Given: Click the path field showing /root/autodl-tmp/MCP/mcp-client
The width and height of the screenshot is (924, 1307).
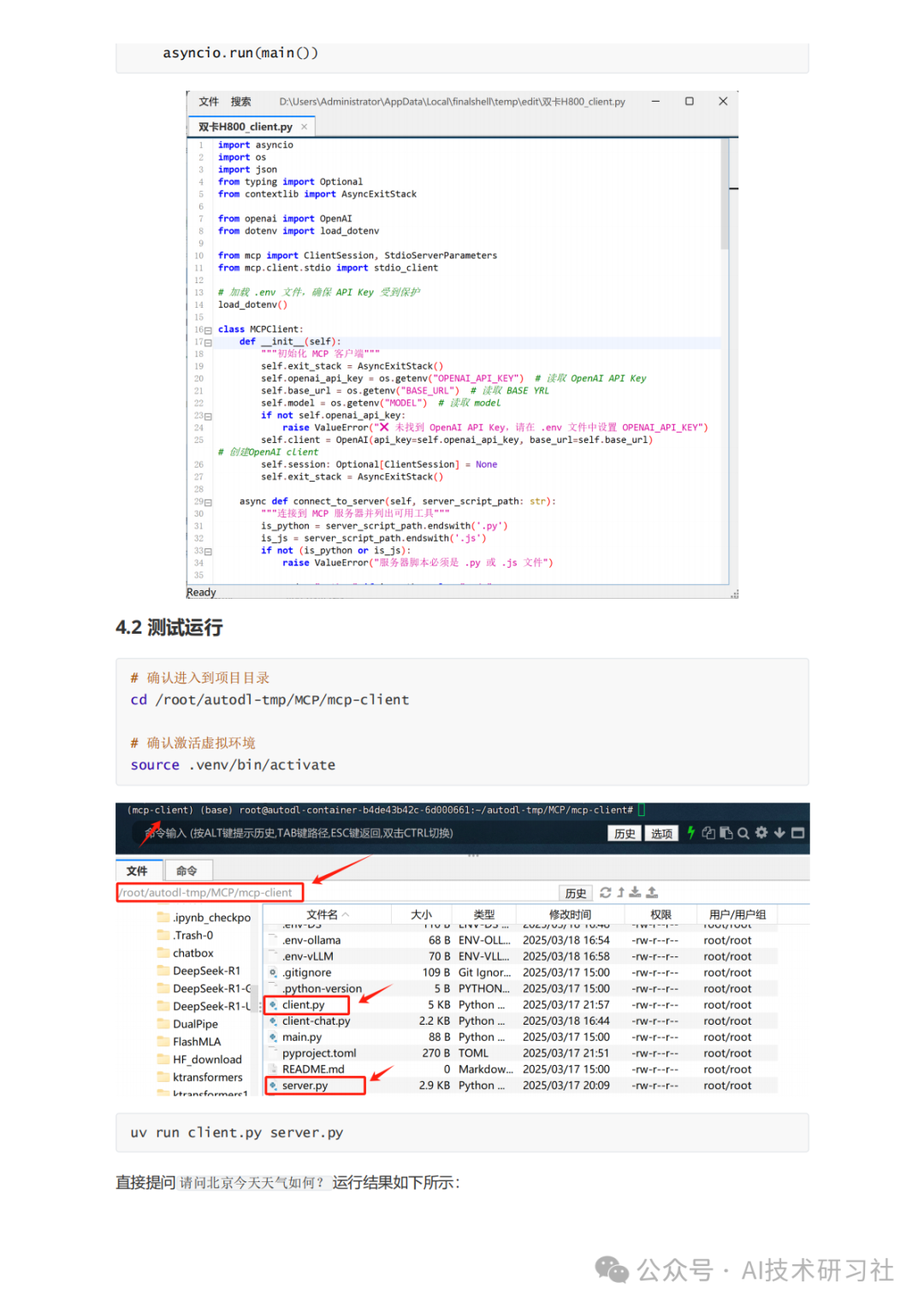Looking at the screenshot, I should pos(210,892).
